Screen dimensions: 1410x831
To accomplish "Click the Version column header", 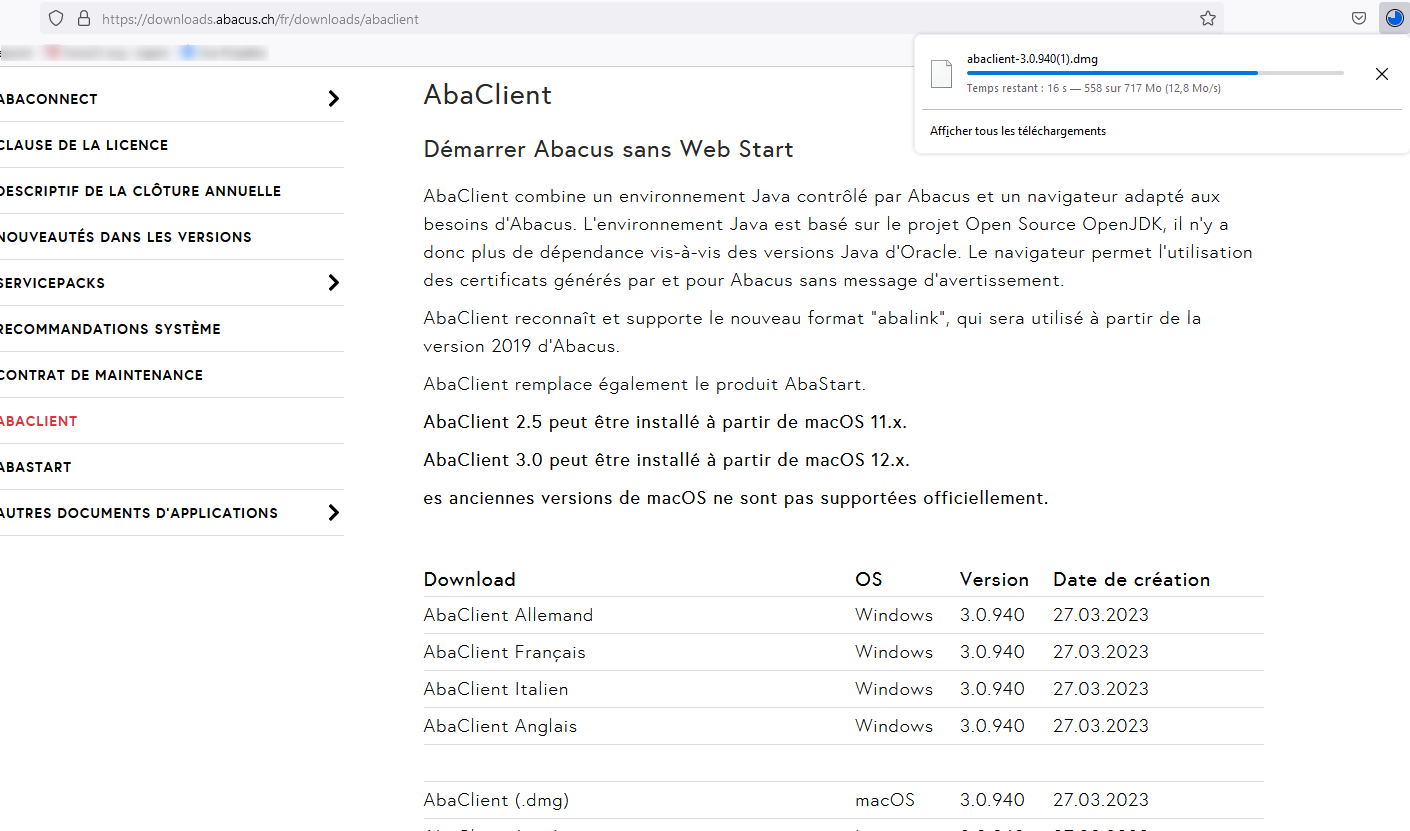I will click(994, 580).
